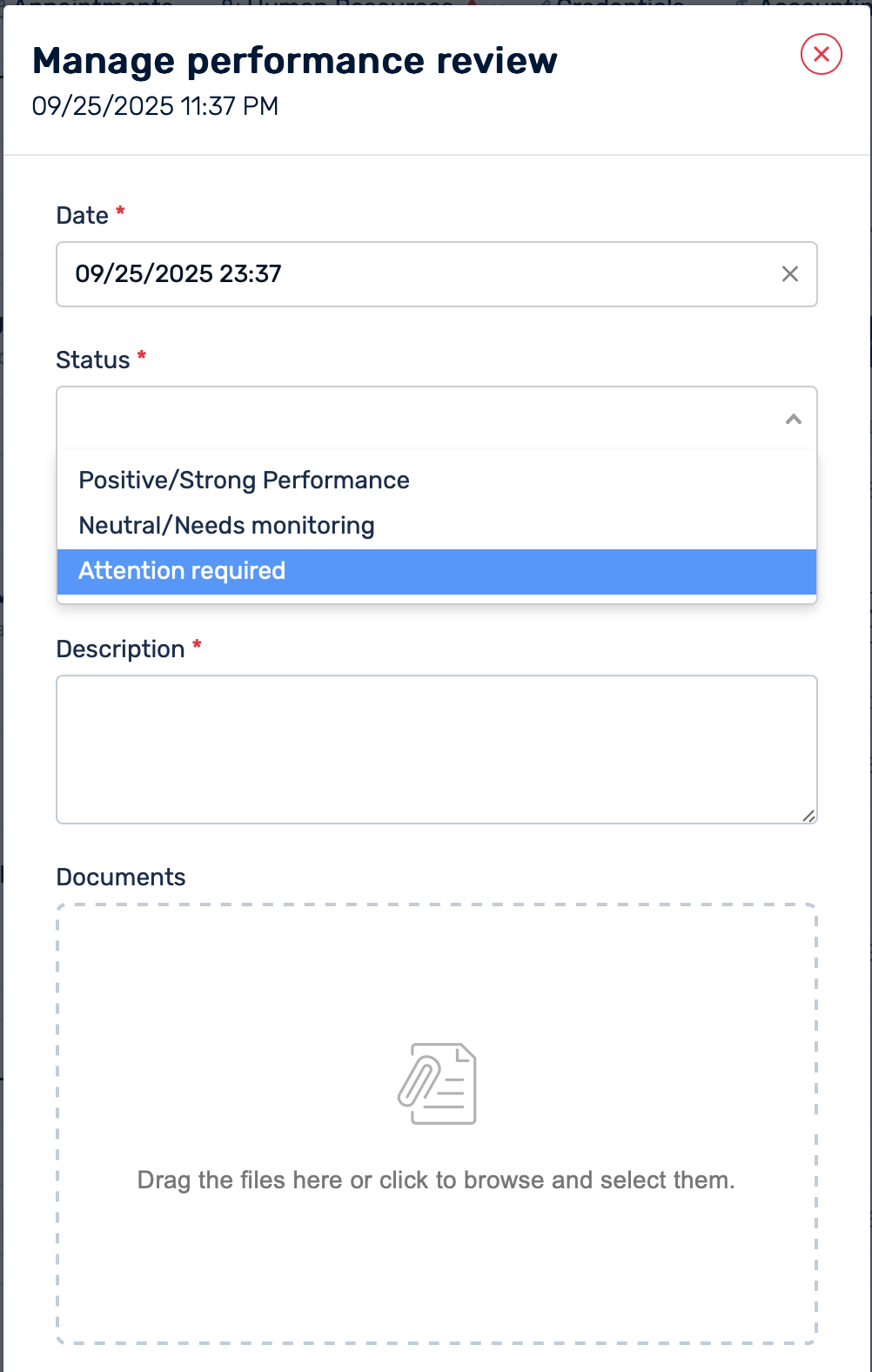The width and height of the screenshot is (872, 1372).
Task: Click into the Description text area
Action: tap(435, 749)
